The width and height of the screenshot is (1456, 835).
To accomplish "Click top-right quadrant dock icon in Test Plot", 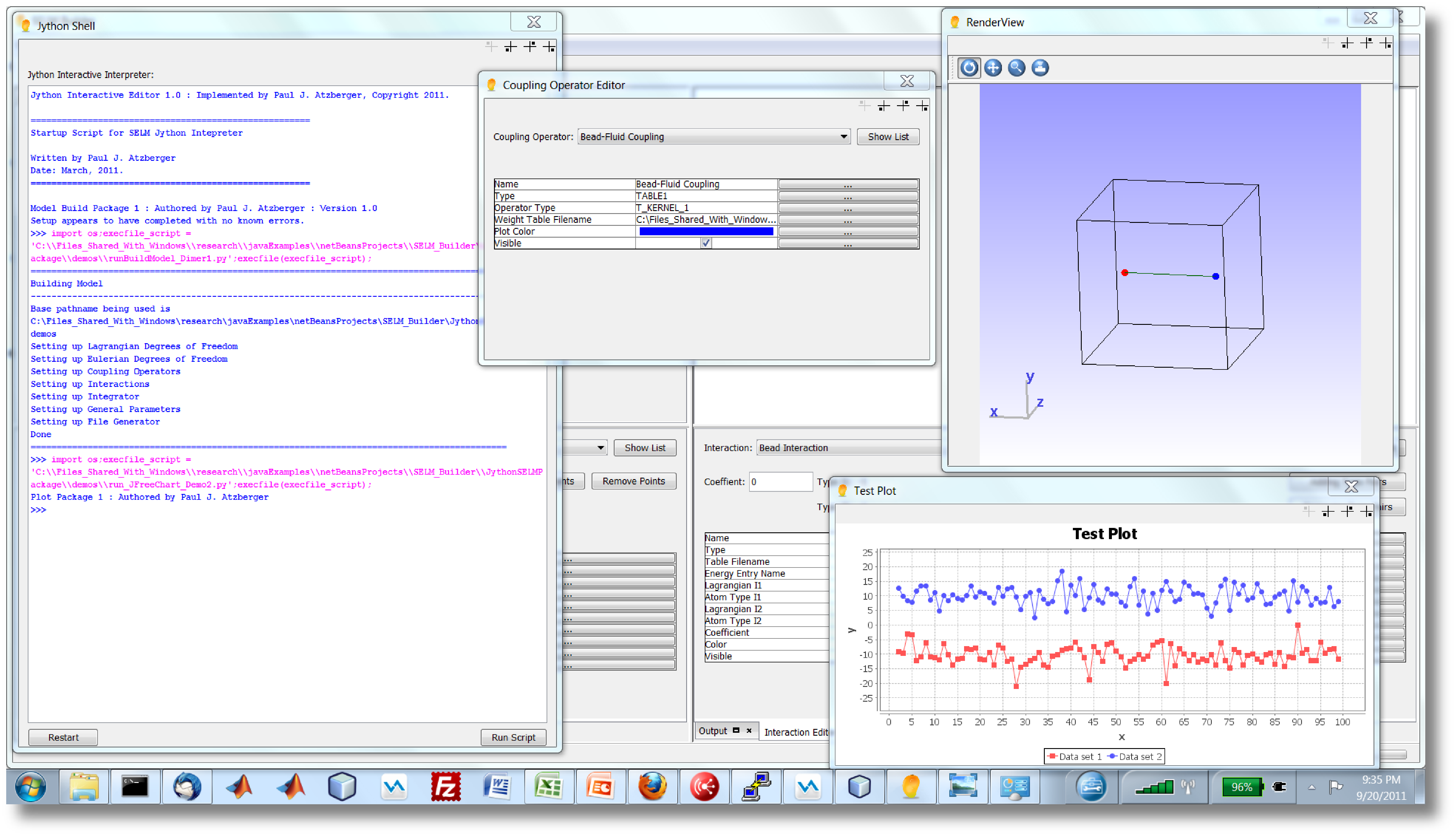I will point(1347,512).
